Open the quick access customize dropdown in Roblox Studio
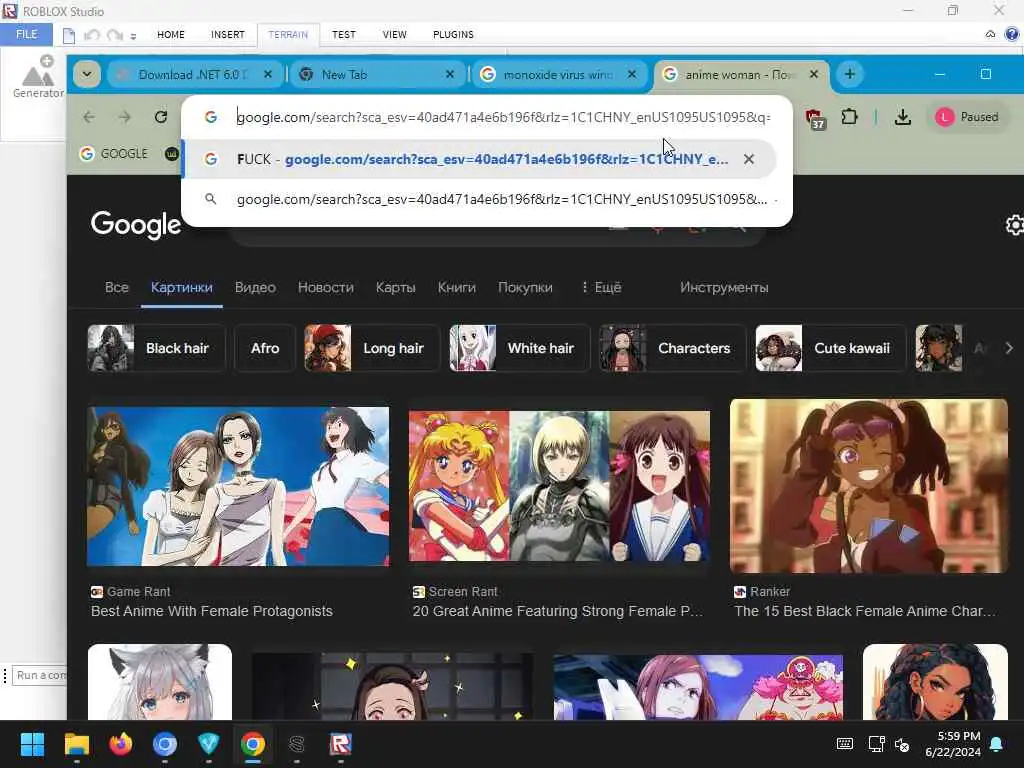Screen dimensions: 1024x768 pos(133,37)
